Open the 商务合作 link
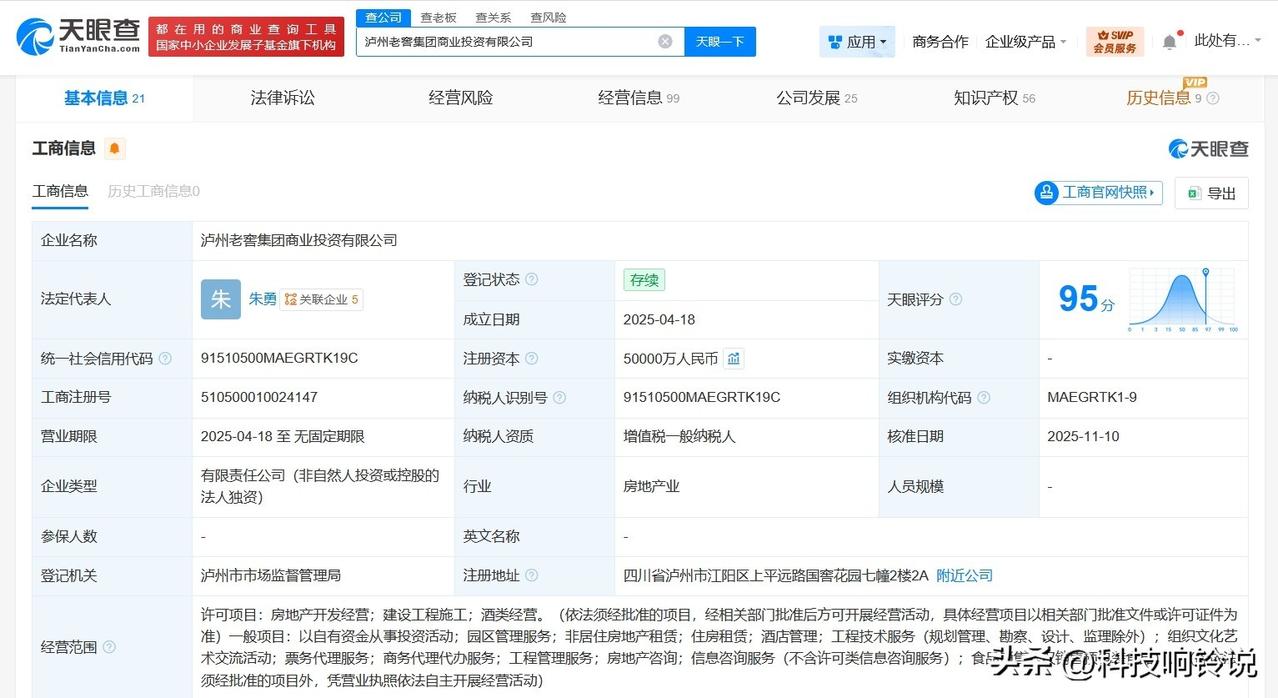Image resolution: width=1278 pixels, height=698 pixels. point(940,42)
